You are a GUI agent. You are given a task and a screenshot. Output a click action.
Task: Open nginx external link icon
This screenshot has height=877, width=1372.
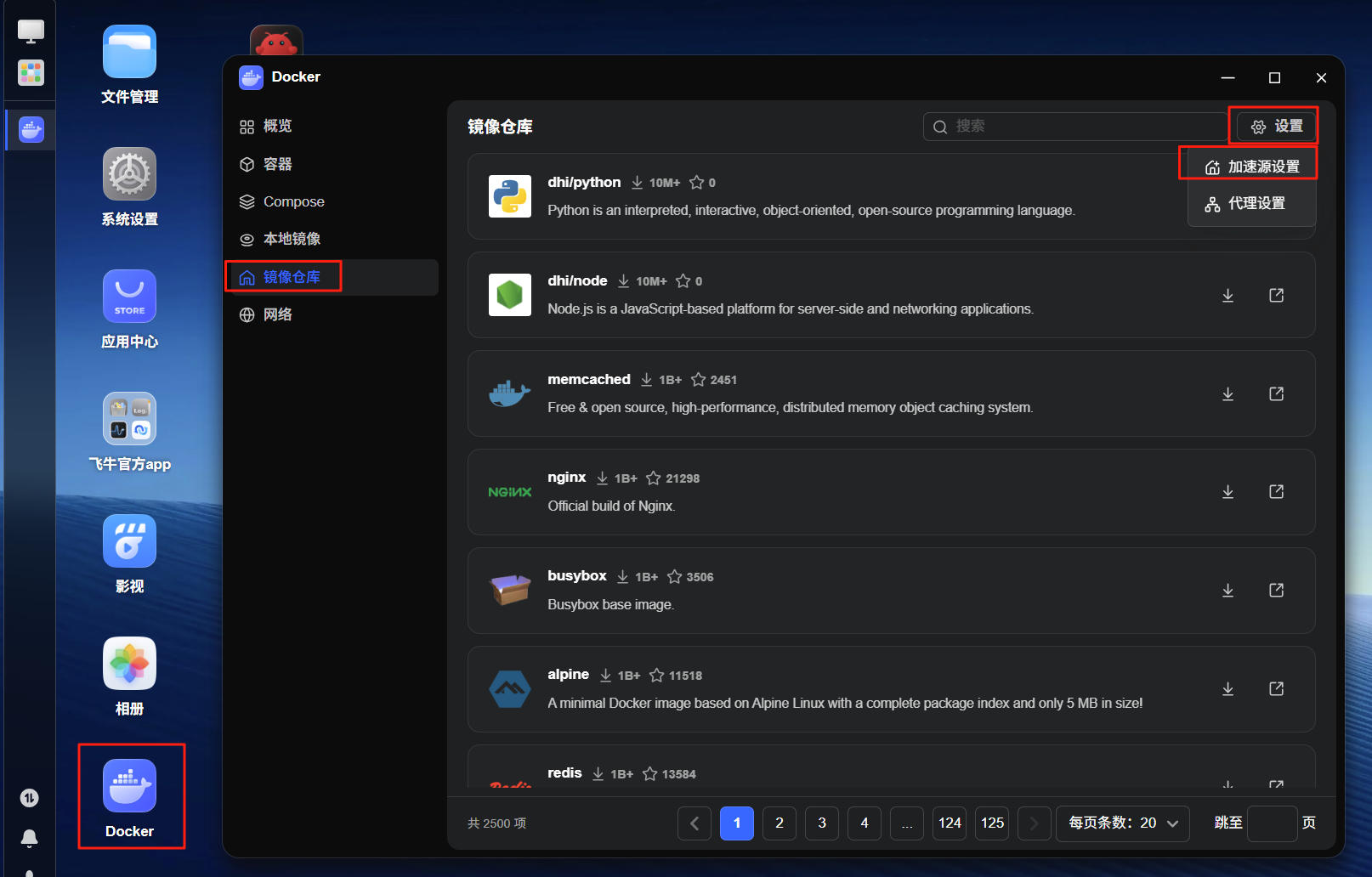coord(1276,491)
